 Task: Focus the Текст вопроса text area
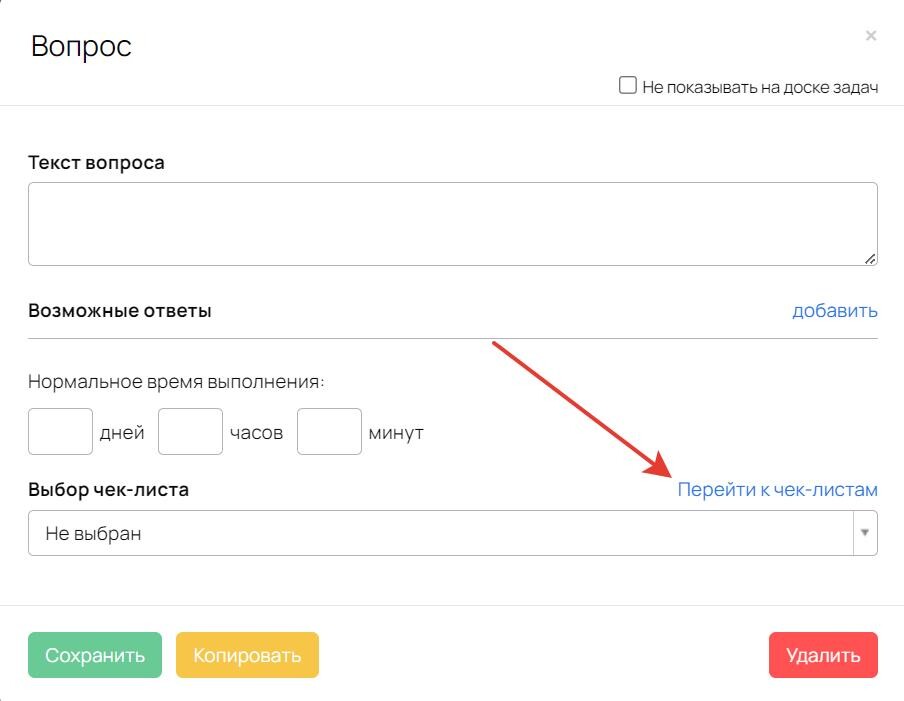[x=453, y=224]
